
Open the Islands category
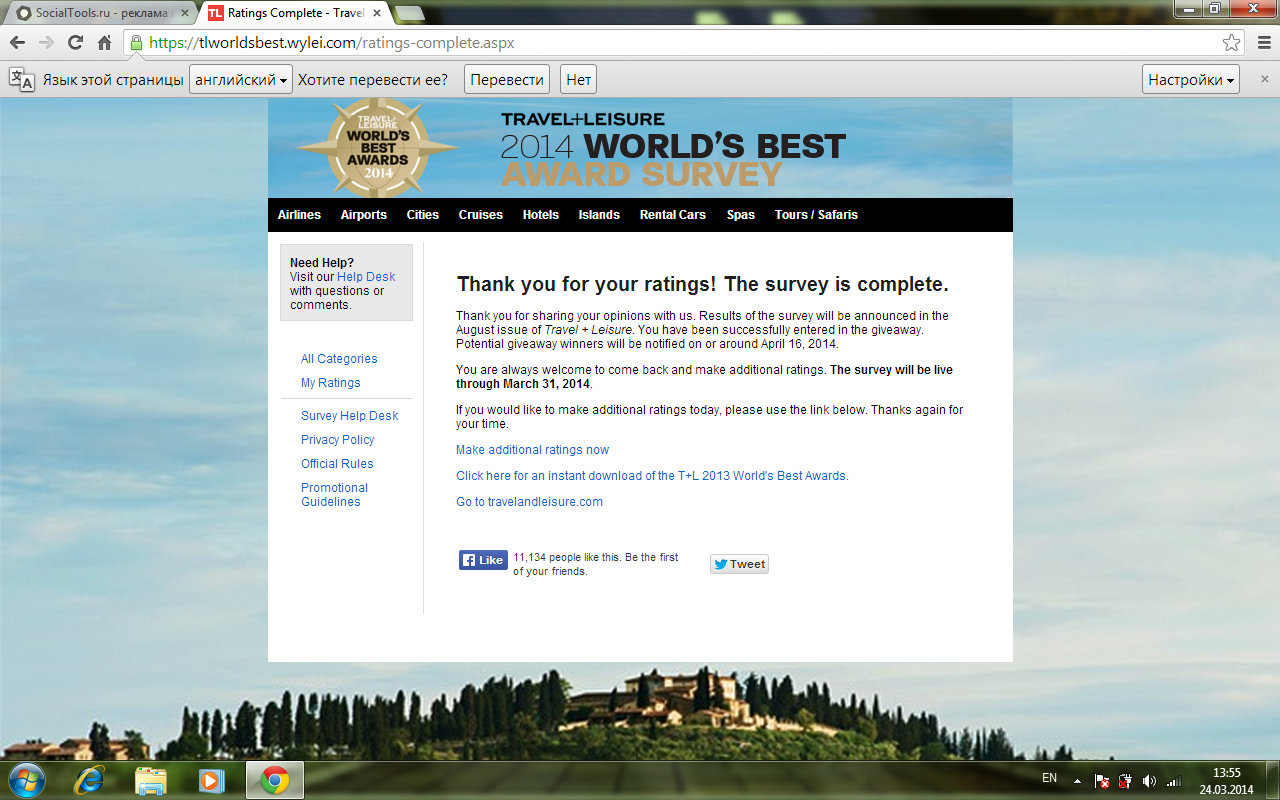[599, 215]
